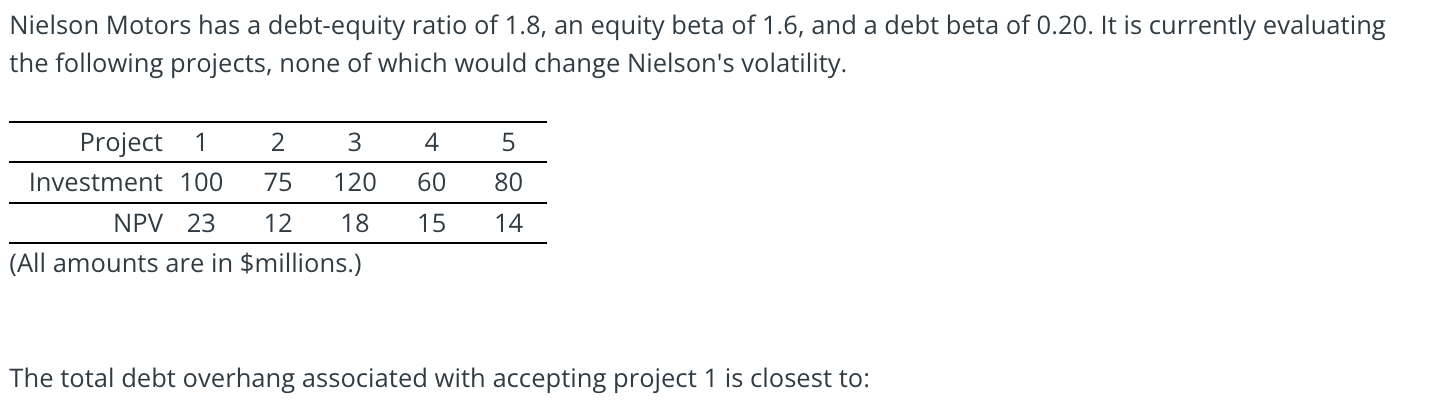
Task: Click Project 4 column header
Action: 431,143
